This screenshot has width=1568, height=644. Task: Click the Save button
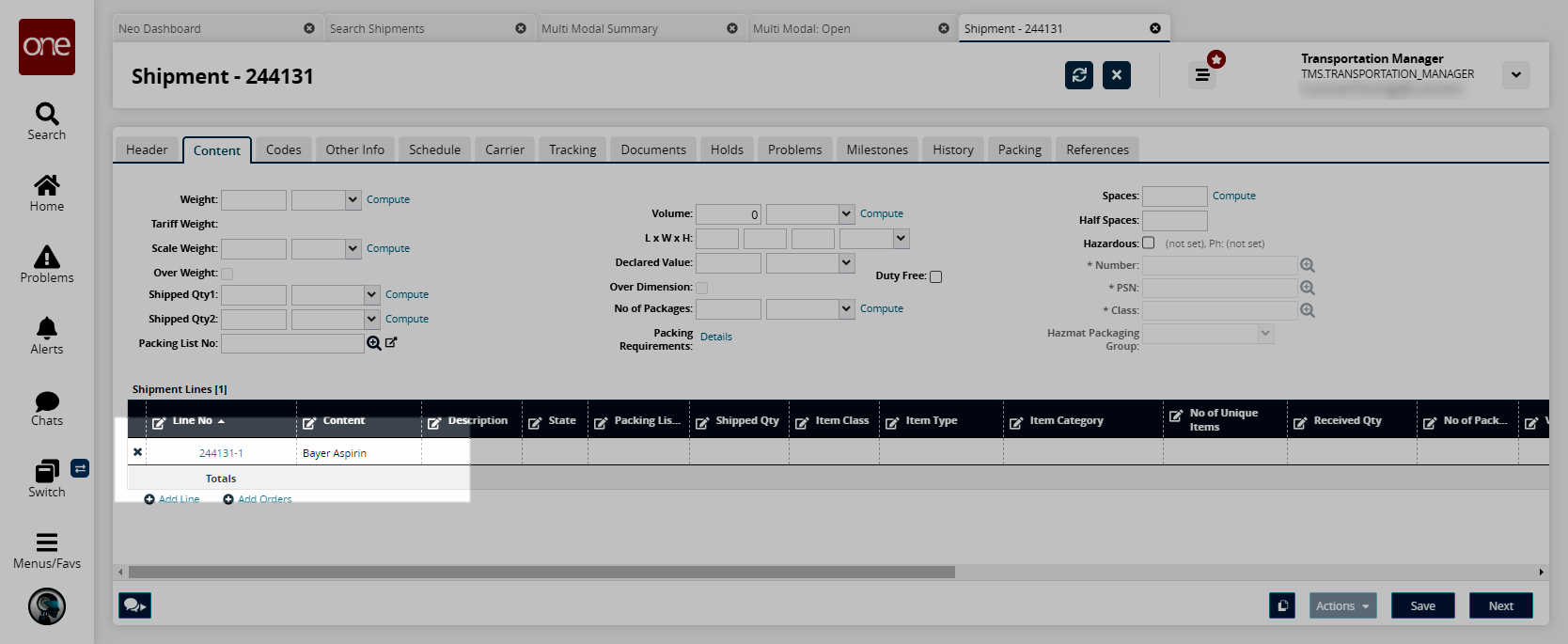pyautogui.click(x=1422, y=605)
